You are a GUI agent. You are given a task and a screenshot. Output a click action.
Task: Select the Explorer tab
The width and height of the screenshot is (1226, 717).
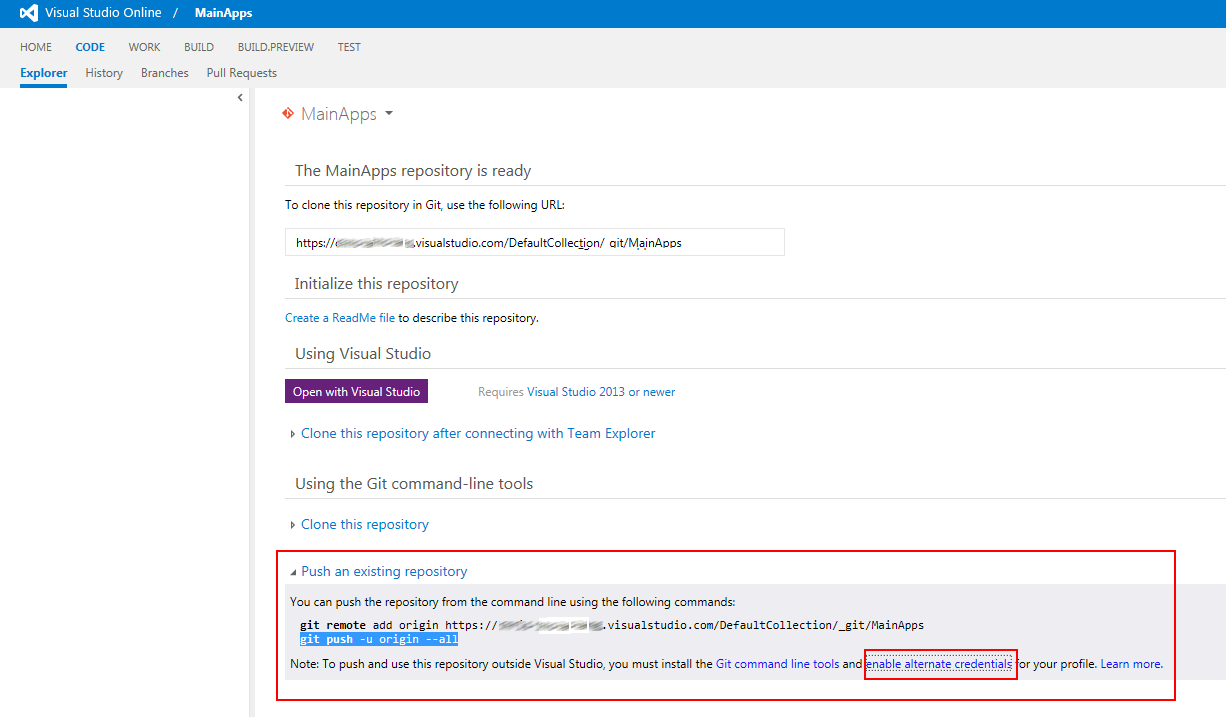click(44, 73)
